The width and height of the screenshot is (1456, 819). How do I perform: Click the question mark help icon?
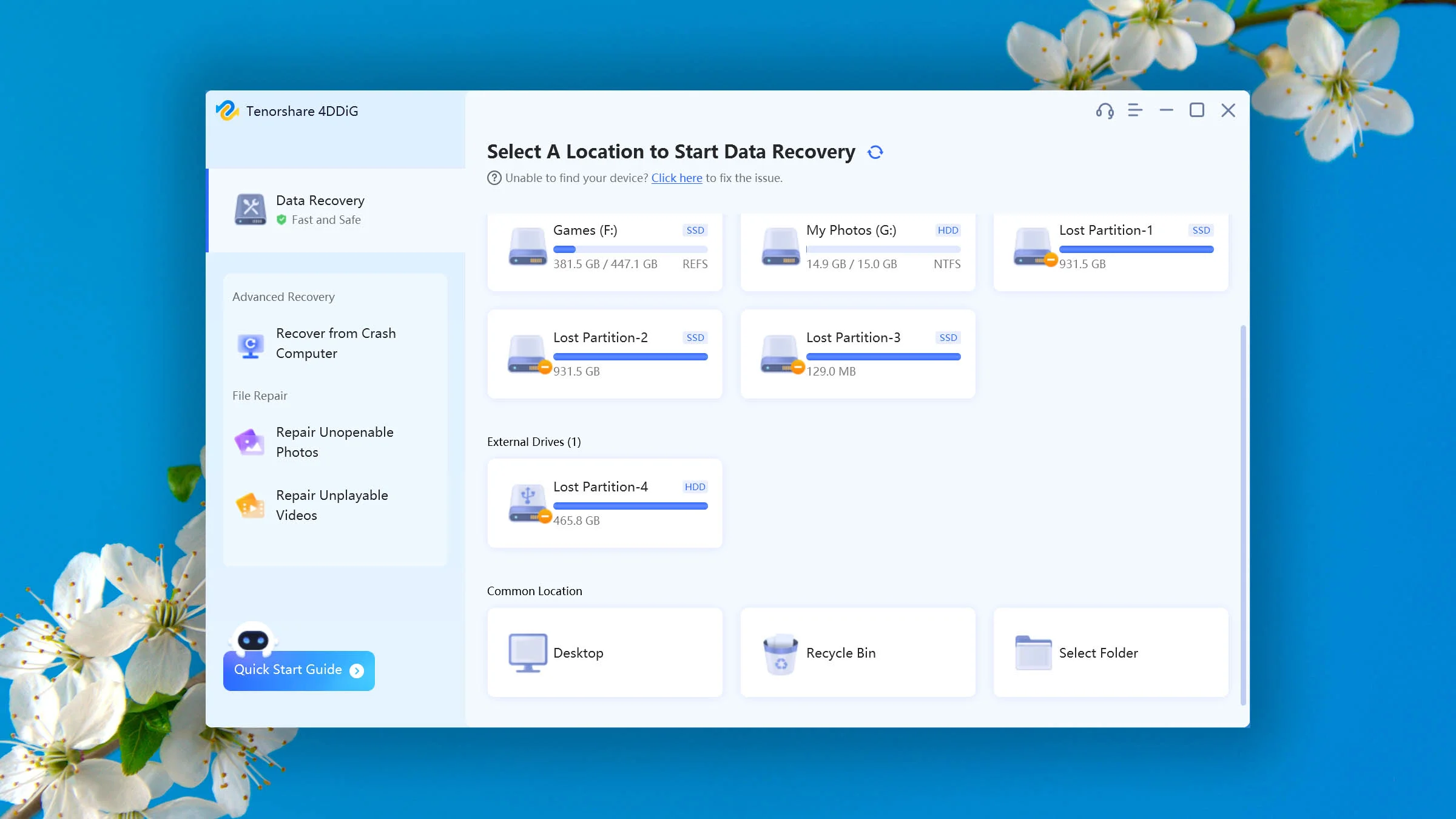[x=494, y=178]
